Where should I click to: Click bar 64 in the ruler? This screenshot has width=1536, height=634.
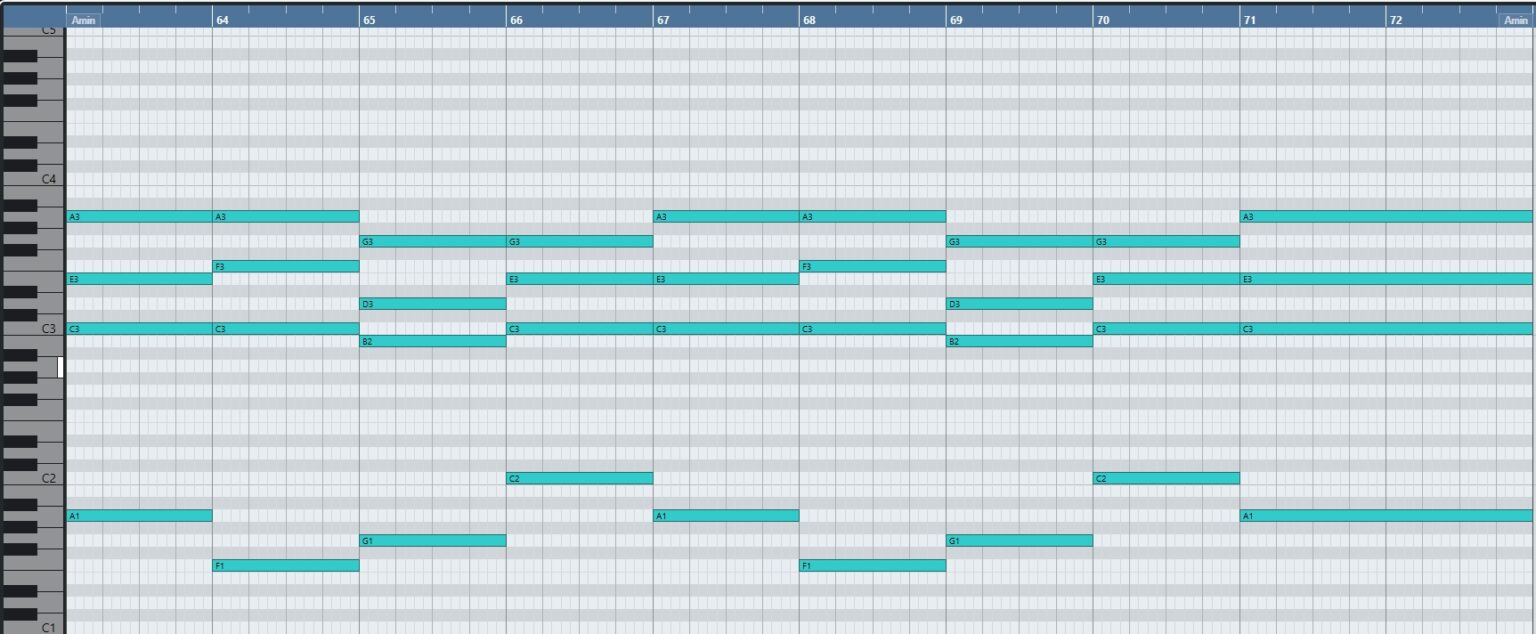pyautogui.click(x=222, y=20)
